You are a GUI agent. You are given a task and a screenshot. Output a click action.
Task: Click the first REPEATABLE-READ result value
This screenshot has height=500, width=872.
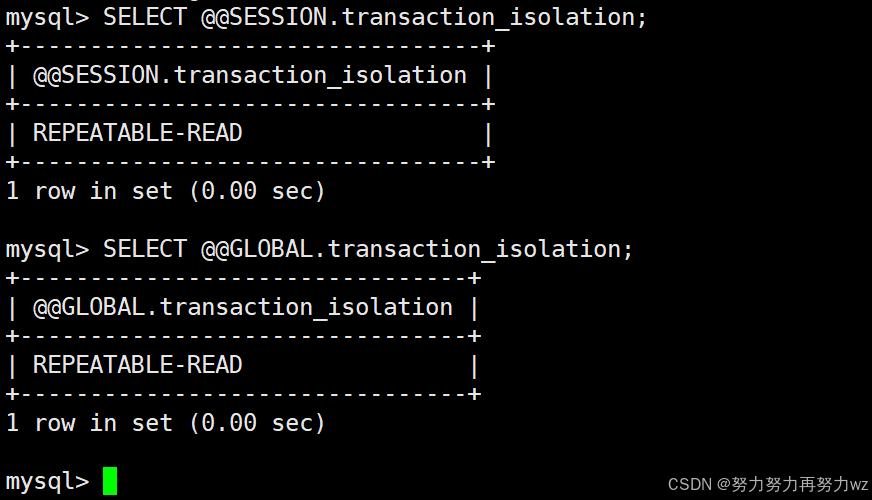click(137, 133)
